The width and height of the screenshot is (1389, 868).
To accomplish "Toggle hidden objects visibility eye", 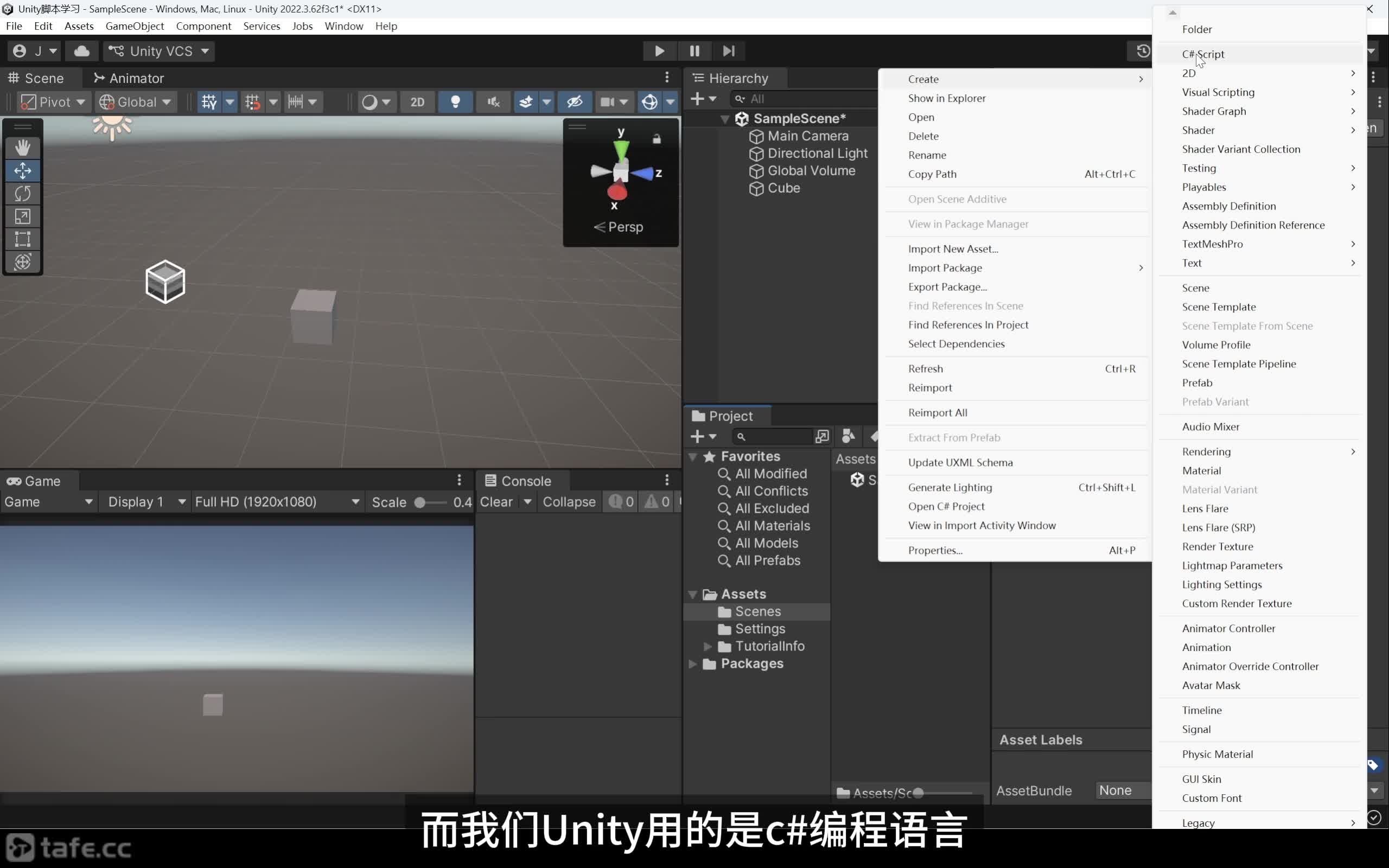I will click(x=575, y=102).
